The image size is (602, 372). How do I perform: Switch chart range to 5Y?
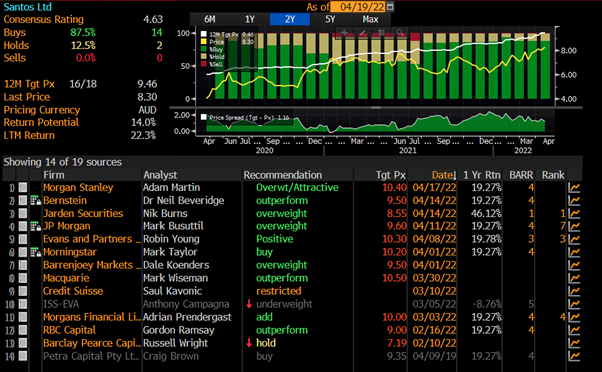coord(330,19)
